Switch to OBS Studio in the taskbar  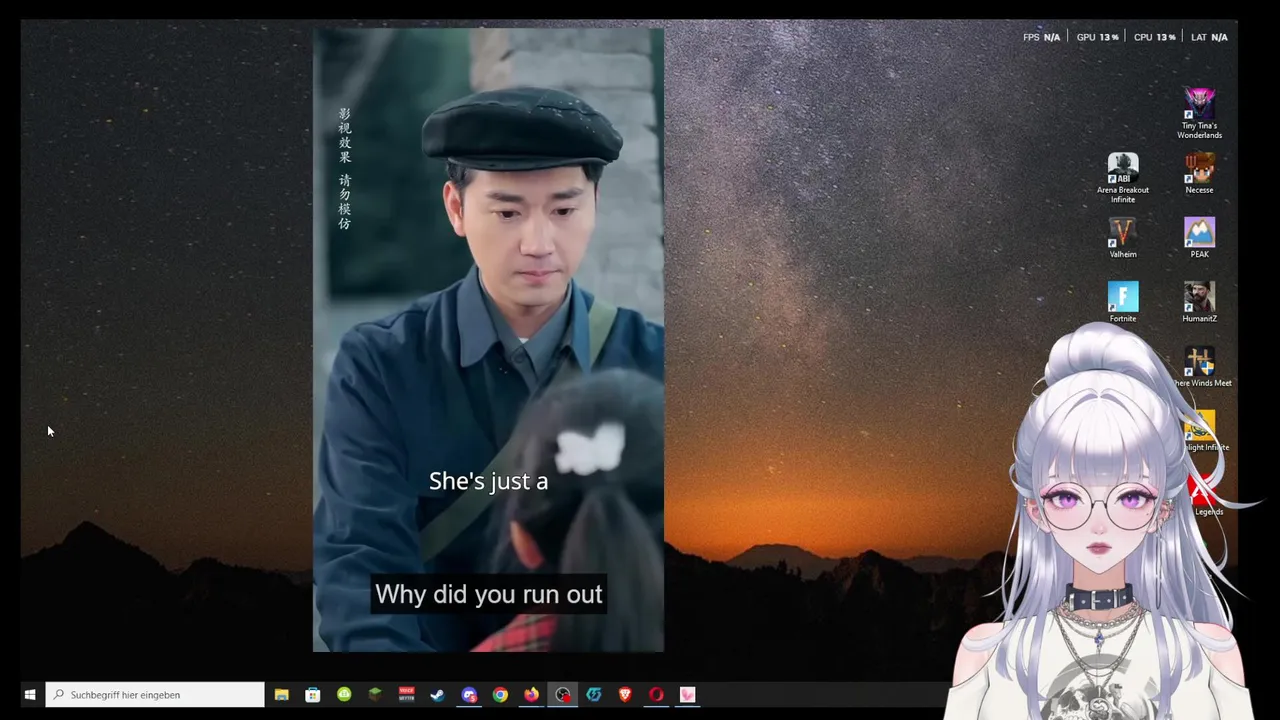[563, 694]
